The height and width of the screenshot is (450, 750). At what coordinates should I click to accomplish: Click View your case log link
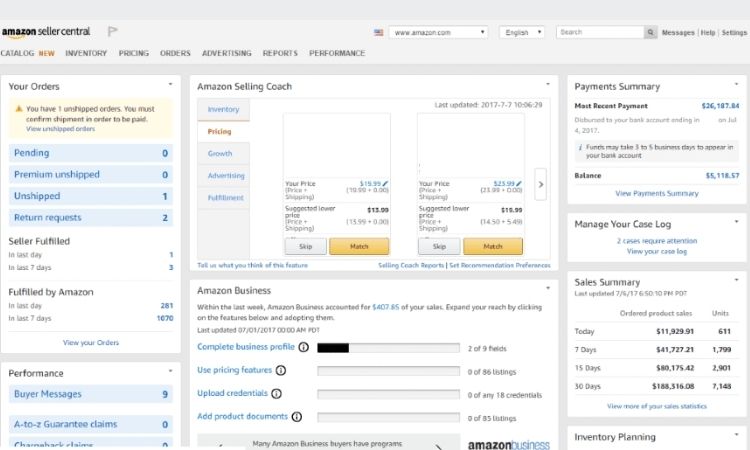pos(657,251)
